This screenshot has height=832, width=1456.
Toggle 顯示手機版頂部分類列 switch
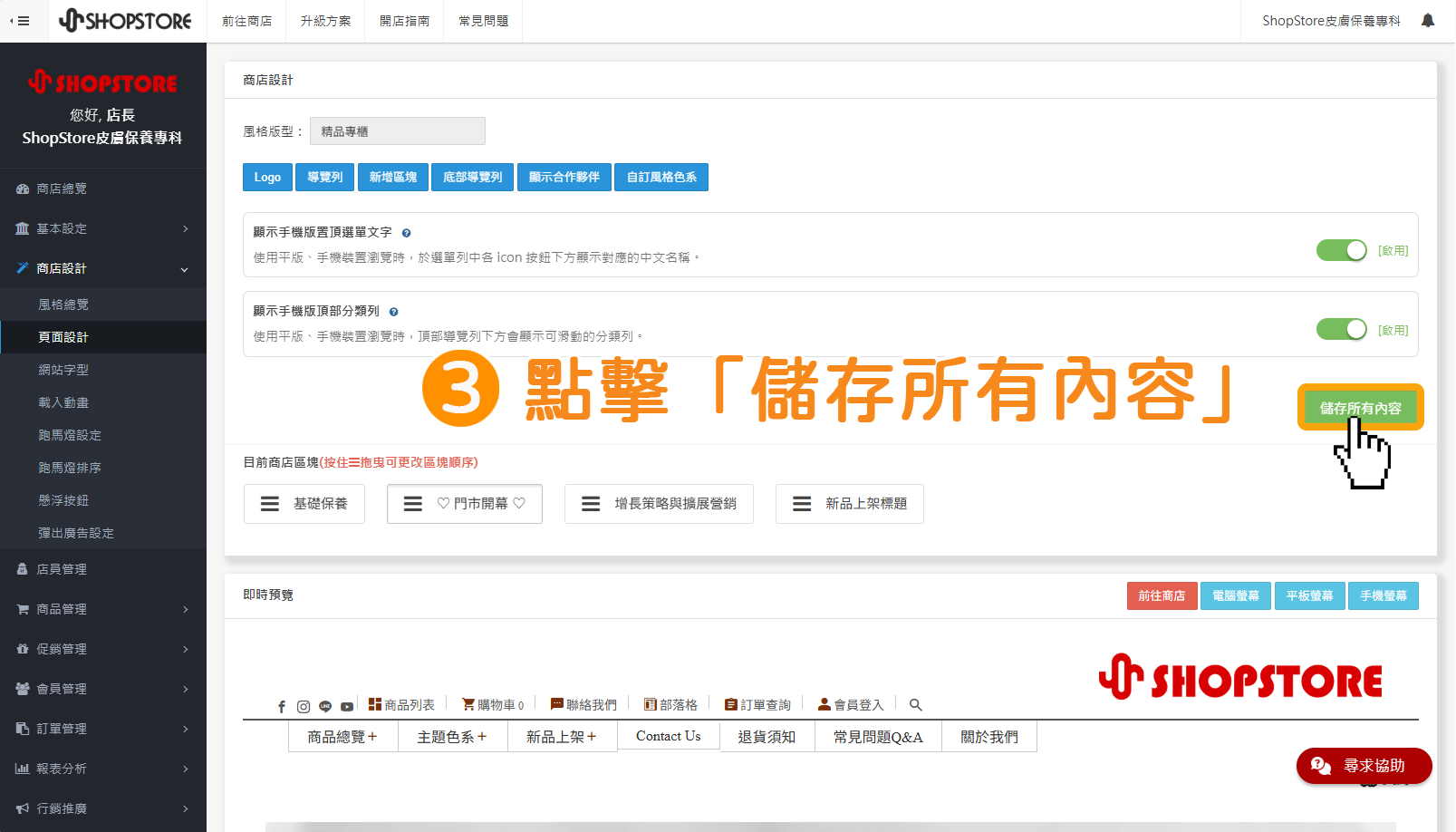[x=1342, y=329]
